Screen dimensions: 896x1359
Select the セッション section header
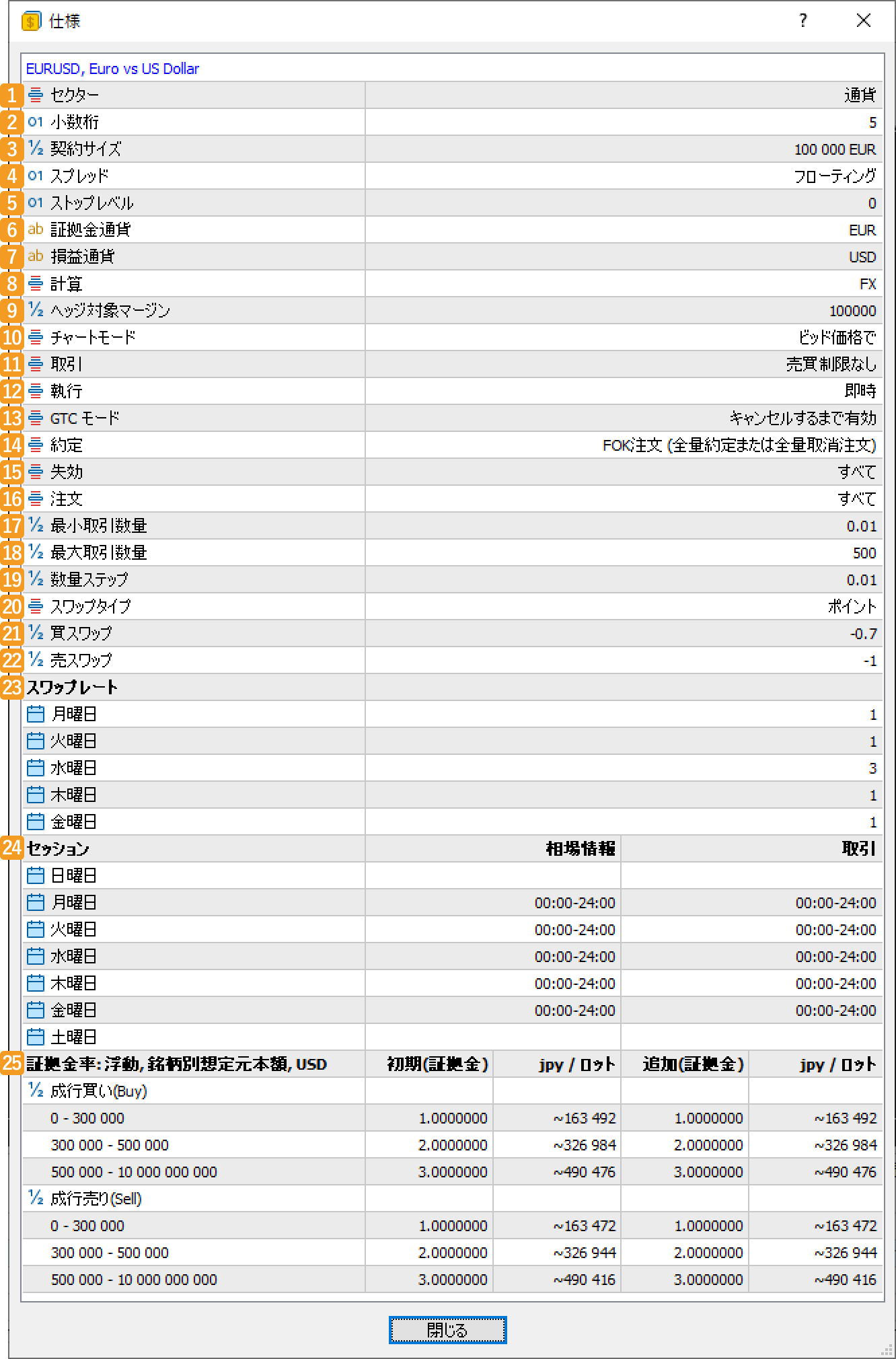[x=57, y=848]
